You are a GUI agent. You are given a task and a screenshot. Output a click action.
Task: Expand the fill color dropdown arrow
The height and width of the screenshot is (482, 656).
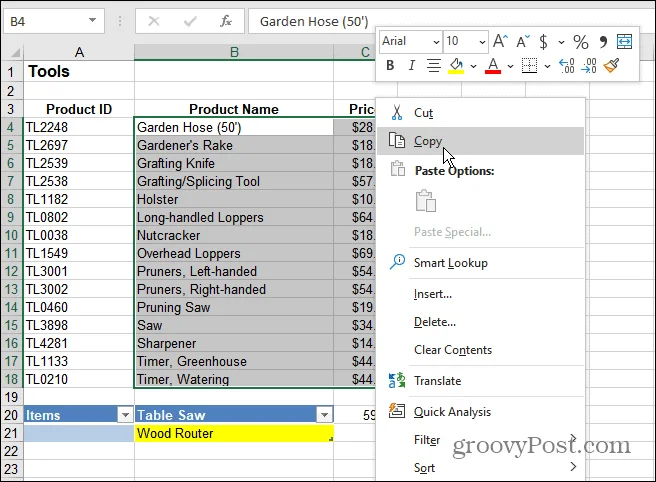pyautogui.click(x=473, y=66)
